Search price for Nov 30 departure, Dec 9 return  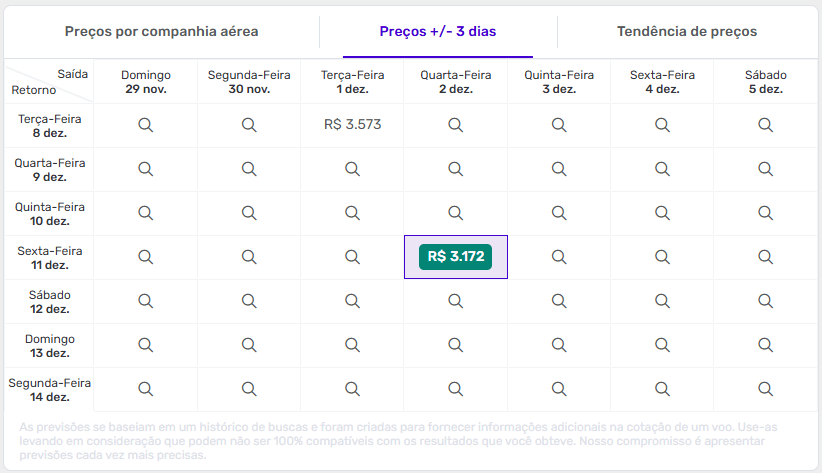click(249, 169)
